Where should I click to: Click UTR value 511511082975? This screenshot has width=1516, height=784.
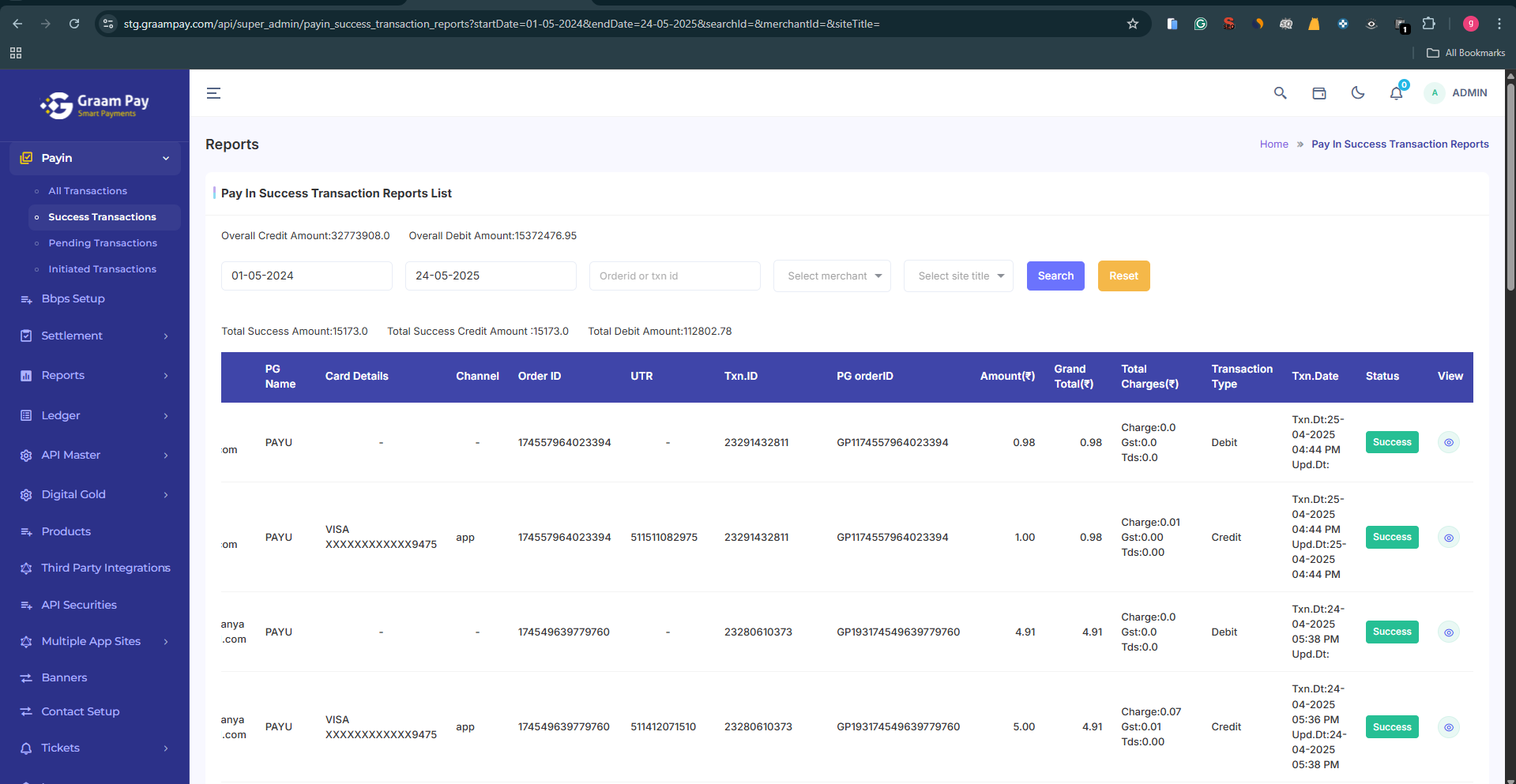(664, 537)
